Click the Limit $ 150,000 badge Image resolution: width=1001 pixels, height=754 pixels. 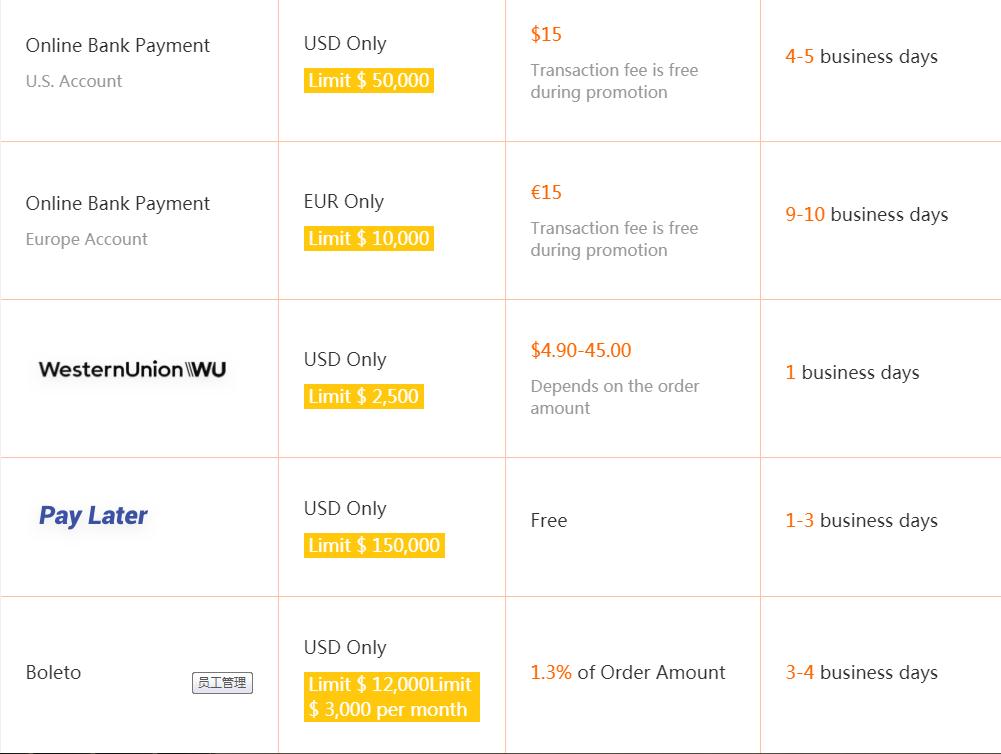(x=374, y=546)
